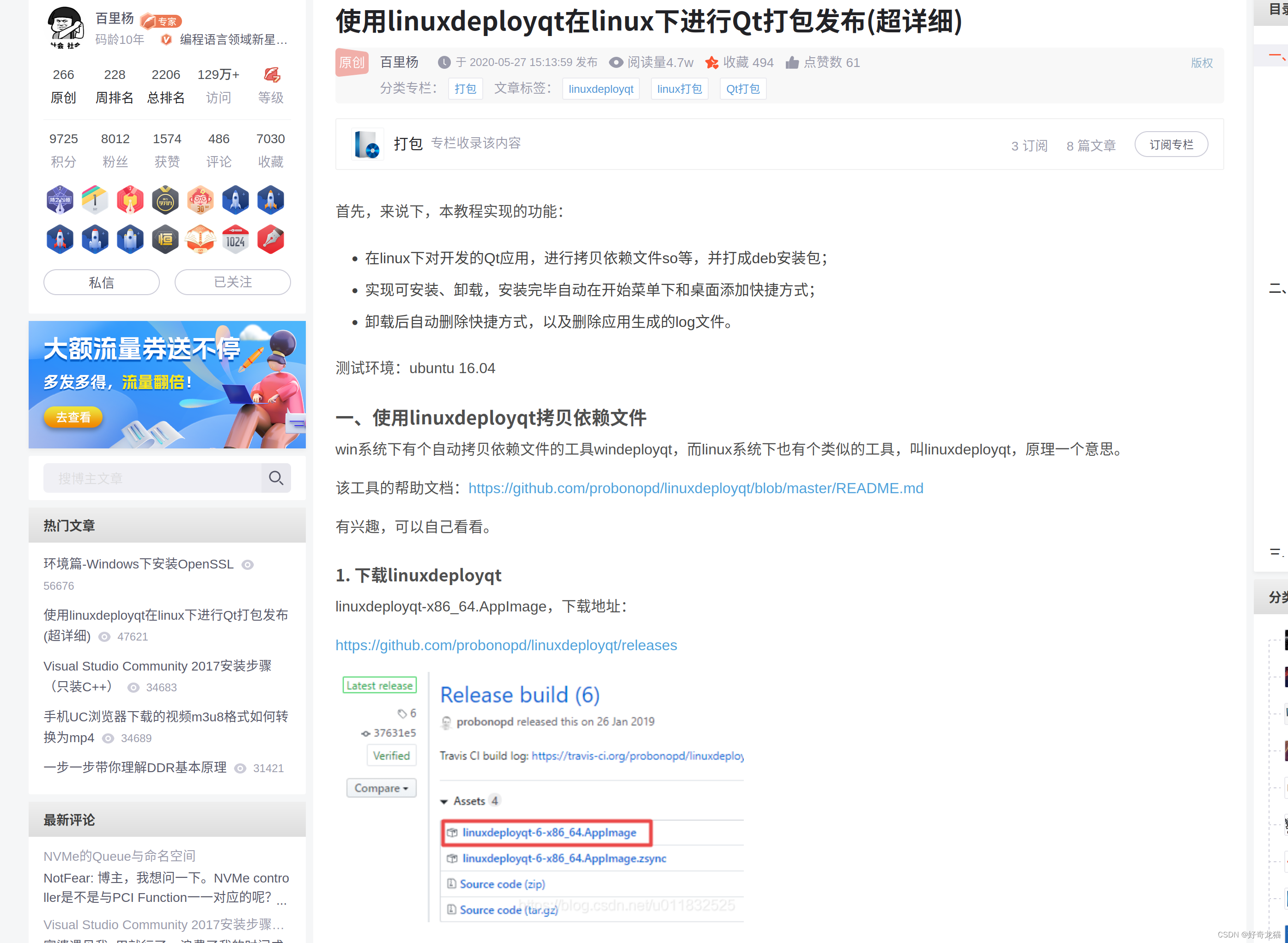Click the 486 评论 stat
The height and width of the screenshot is (943, 1288).
[219, 150]
